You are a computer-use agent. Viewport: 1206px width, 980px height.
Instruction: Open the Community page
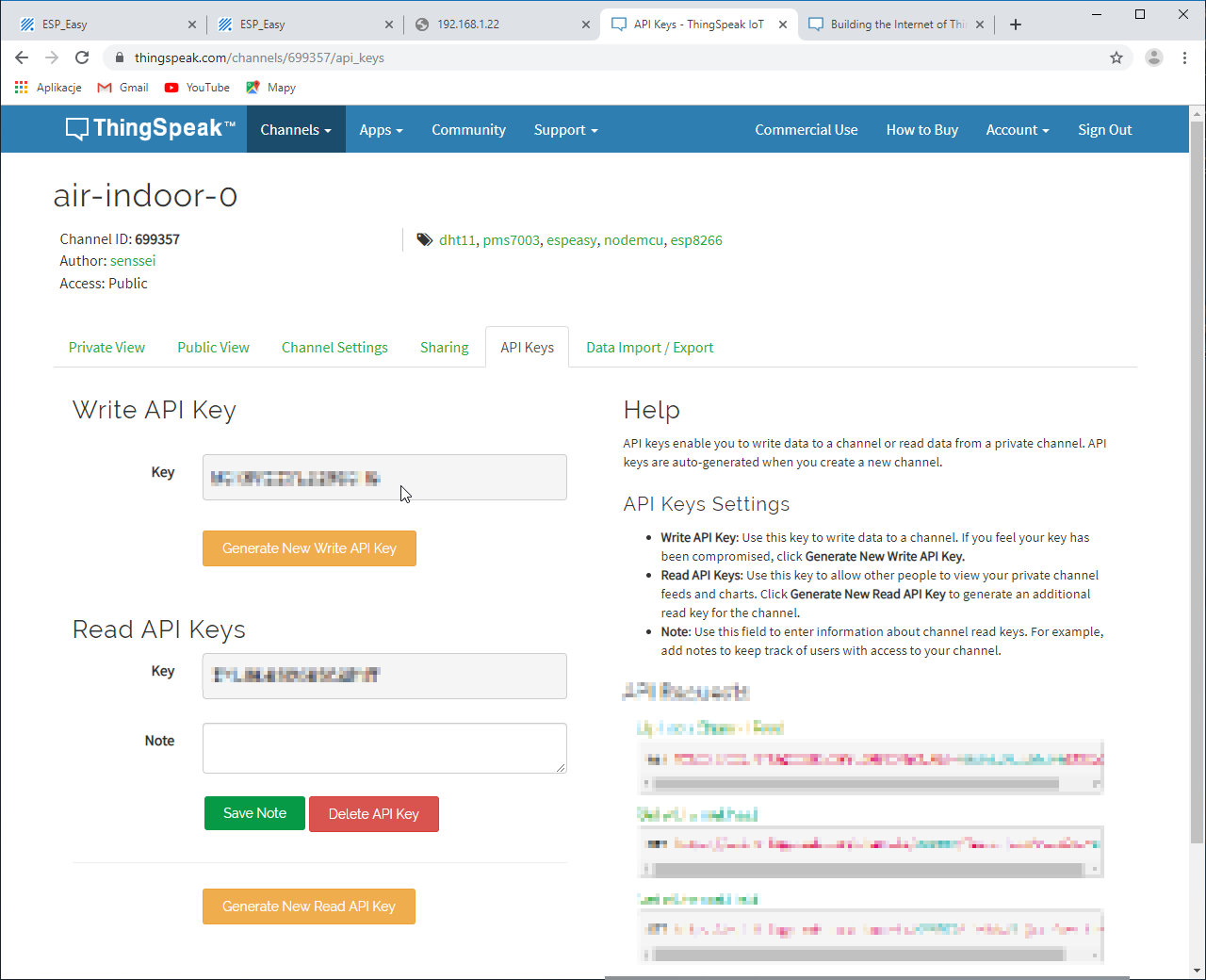pos(468,130)
